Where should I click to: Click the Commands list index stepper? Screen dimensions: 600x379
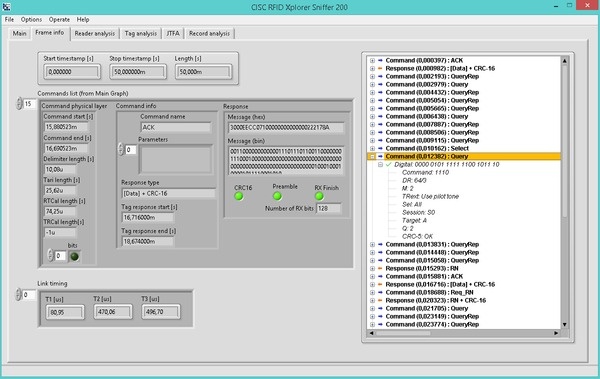coord(19,104)
